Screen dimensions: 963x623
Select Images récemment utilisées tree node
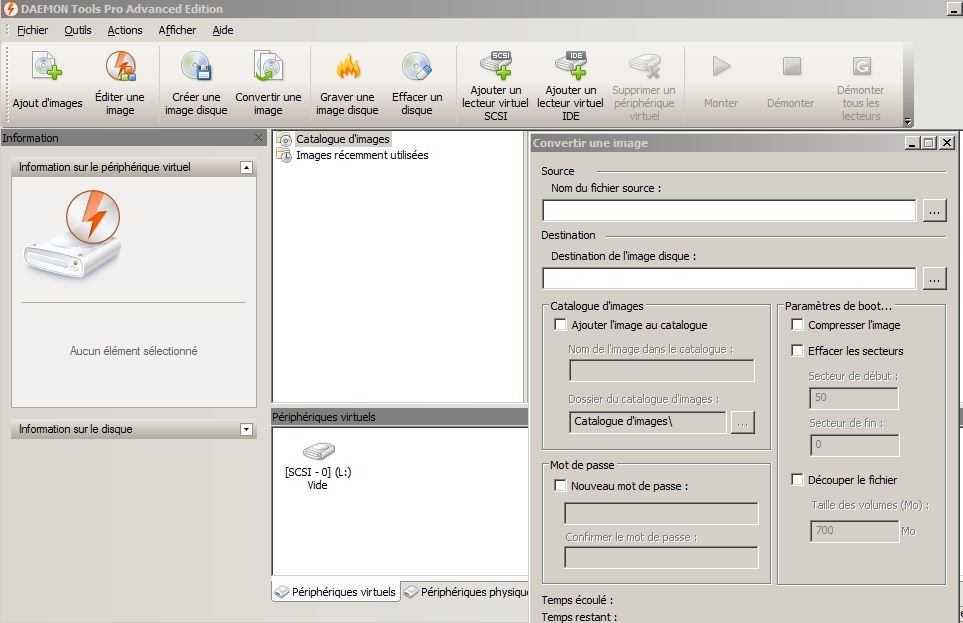362,155
